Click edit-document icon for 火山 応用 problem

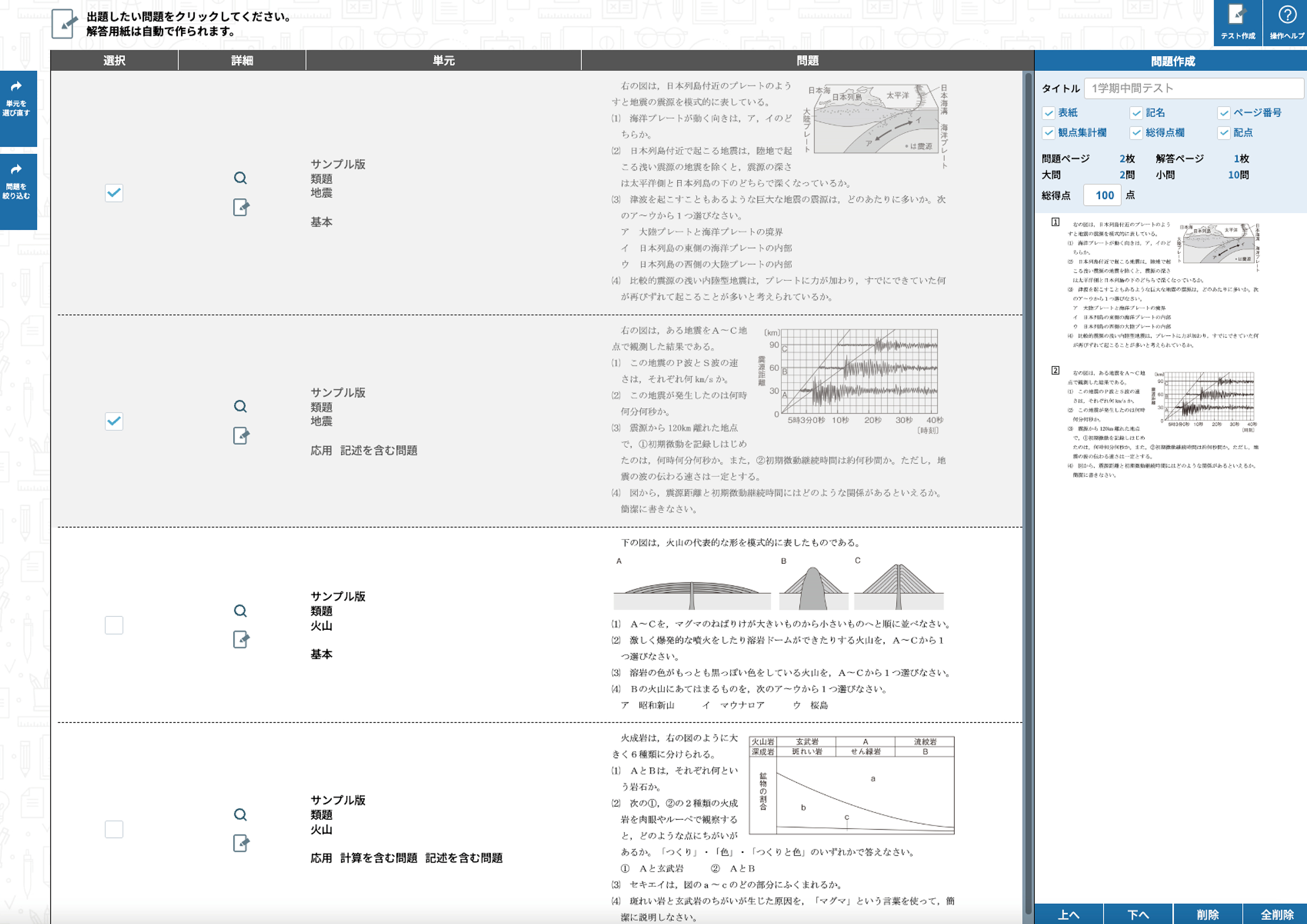241,843
